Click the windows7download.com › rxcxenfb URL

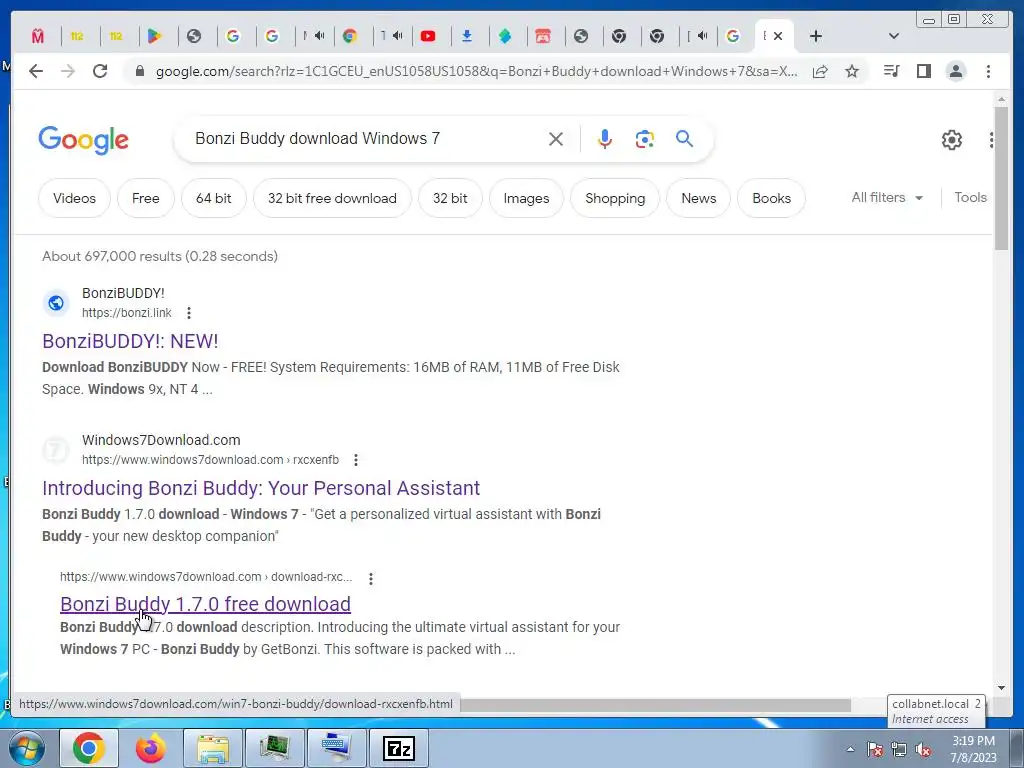210,460
